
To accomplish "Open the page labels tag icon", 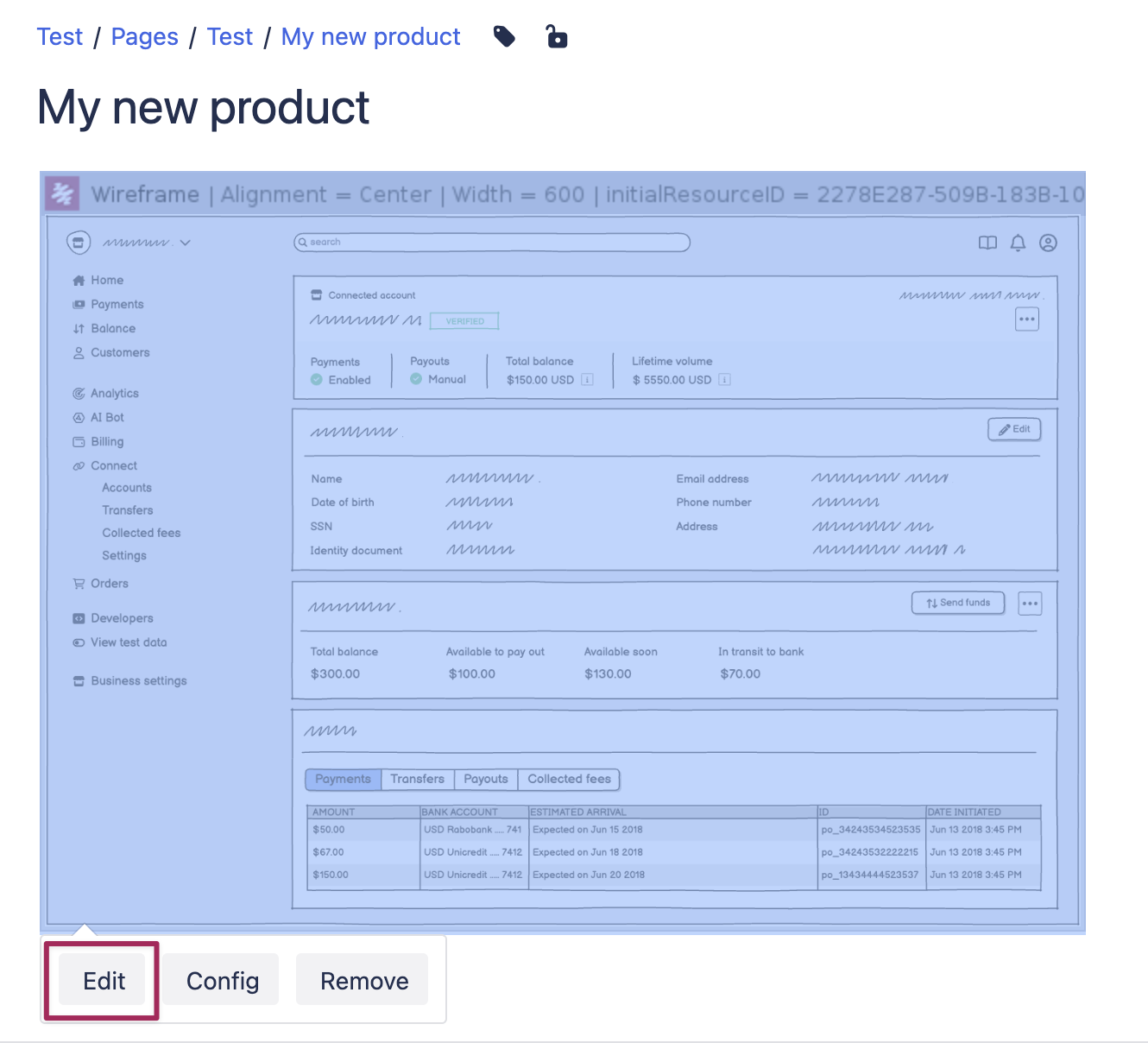I will point(504,36).
